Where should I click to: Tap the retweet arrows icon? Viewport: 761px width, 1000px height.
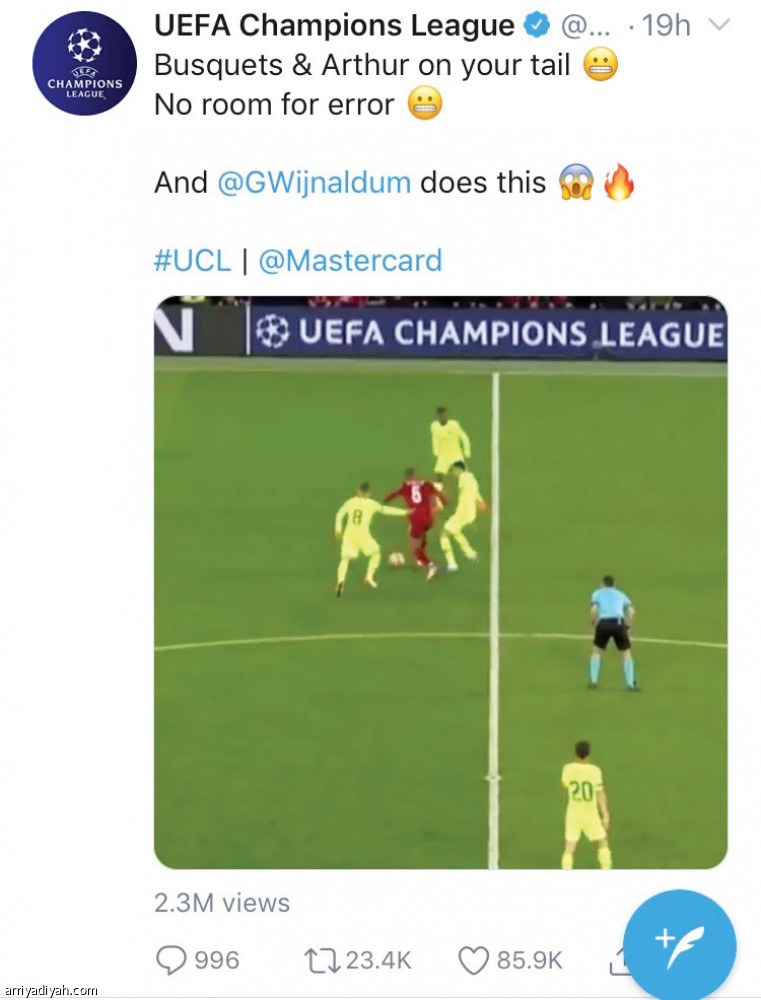click(x=323, y=960)
